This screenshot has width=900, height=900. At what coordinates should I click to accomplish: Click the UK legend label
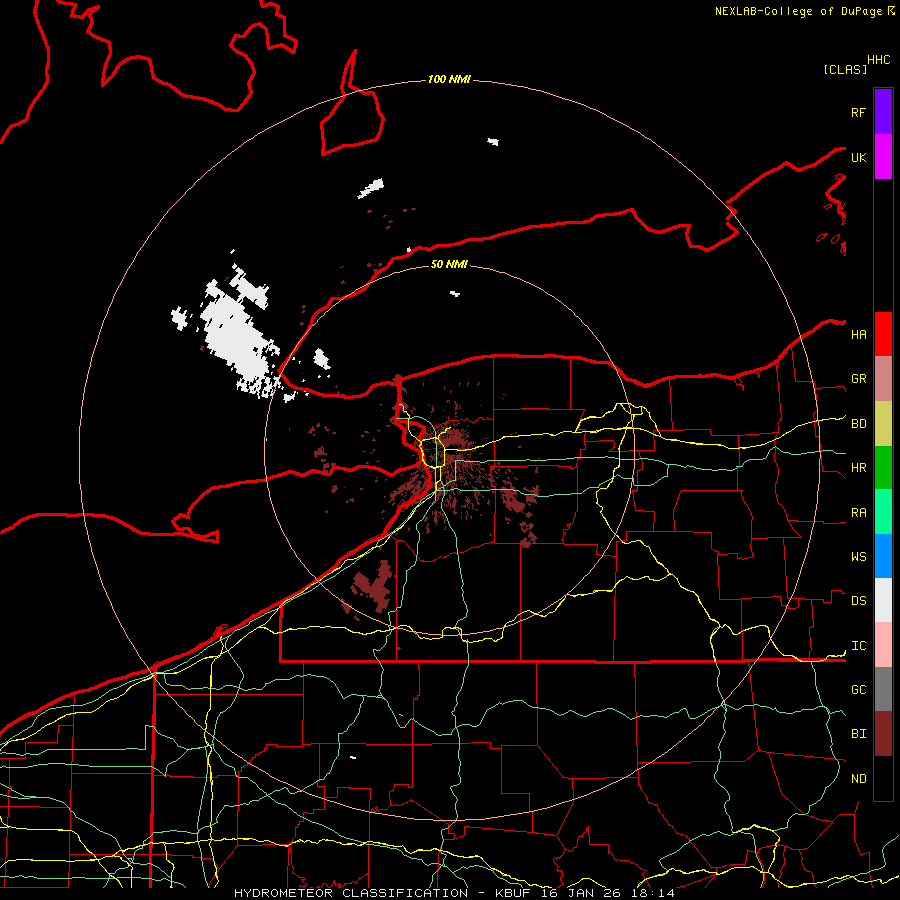tap(858, 157)
